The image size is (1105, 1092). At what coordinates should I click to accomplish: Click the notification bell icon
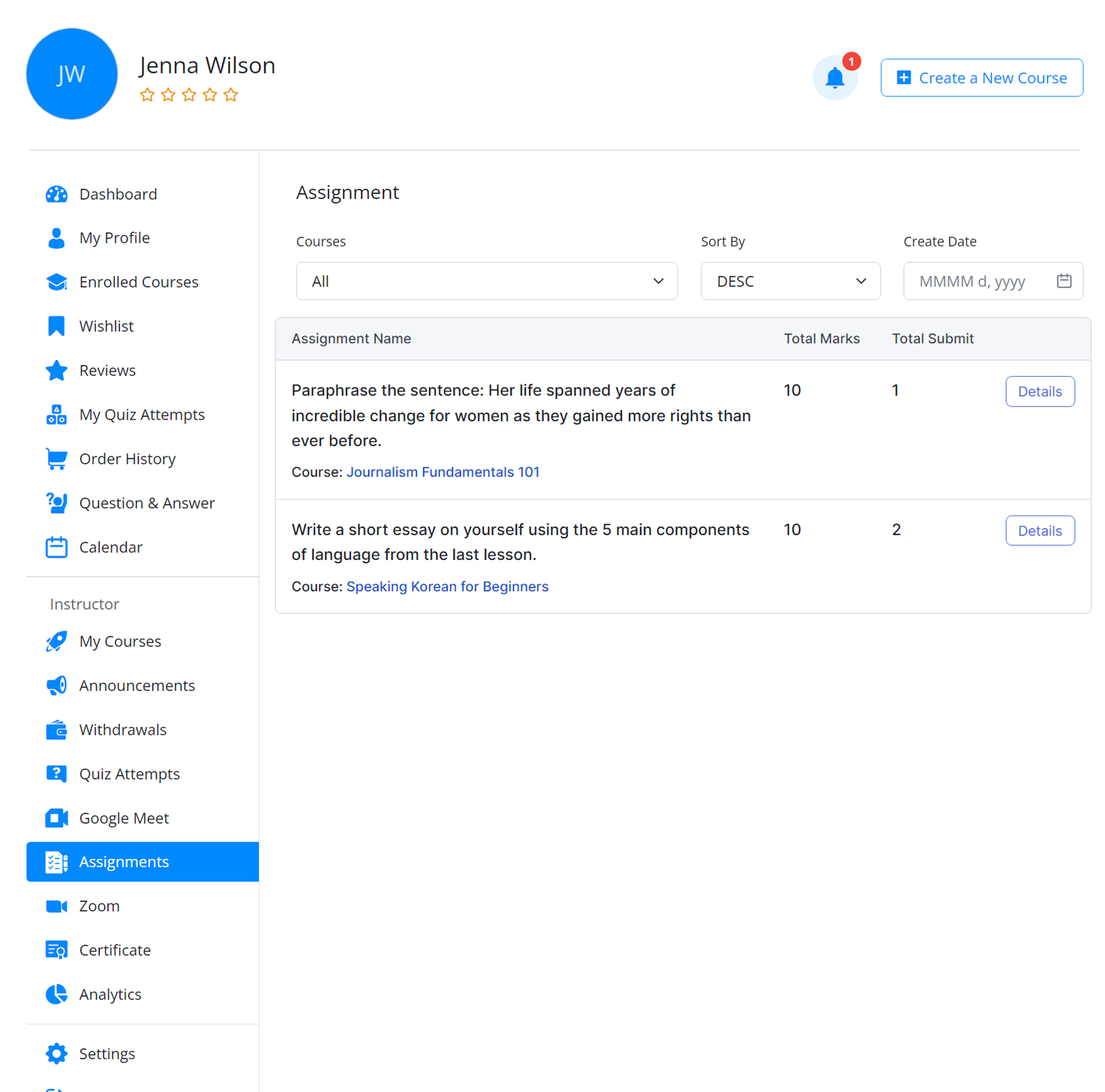[x=834, y=78]
